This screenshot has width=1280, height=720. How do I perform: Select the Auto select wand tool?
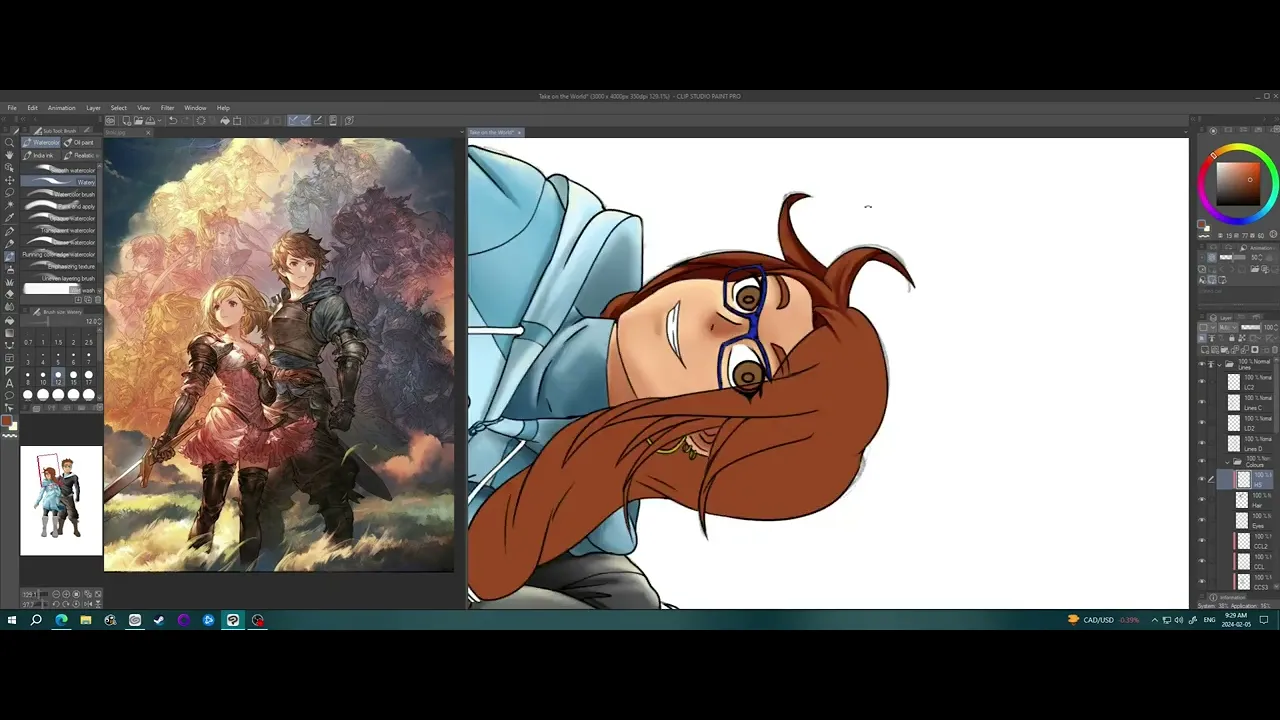pyautogui.click(x=9, y=205)
